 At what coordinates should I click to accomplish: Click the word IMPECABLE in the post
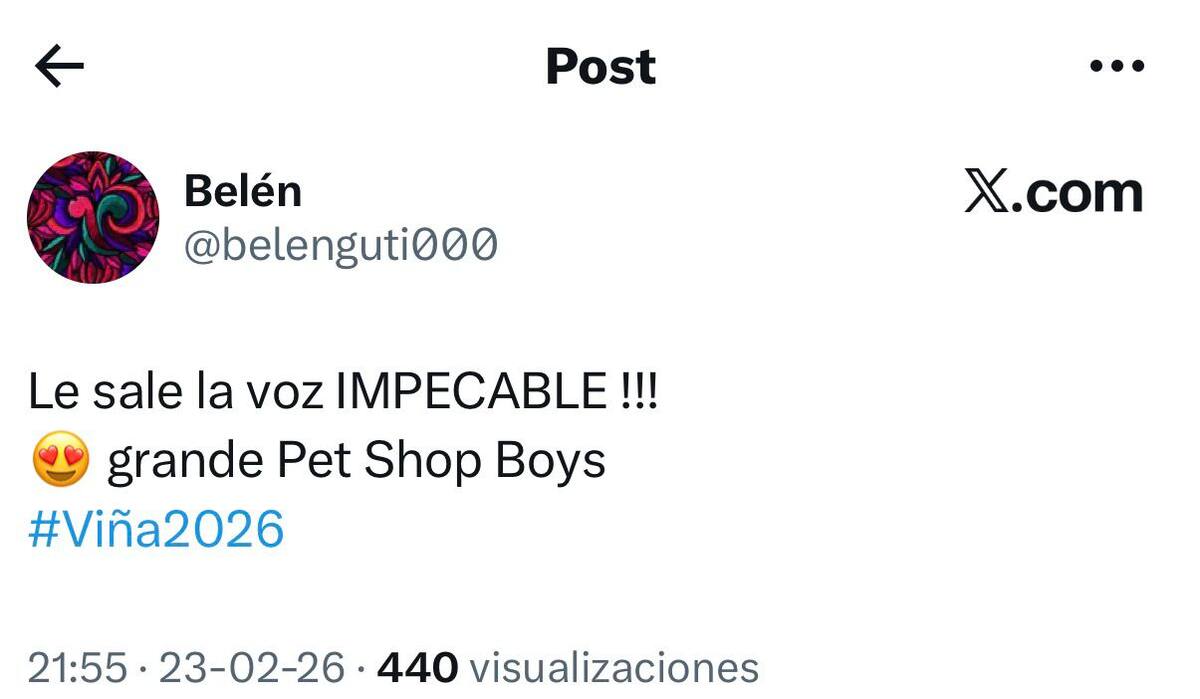(472, 393)
